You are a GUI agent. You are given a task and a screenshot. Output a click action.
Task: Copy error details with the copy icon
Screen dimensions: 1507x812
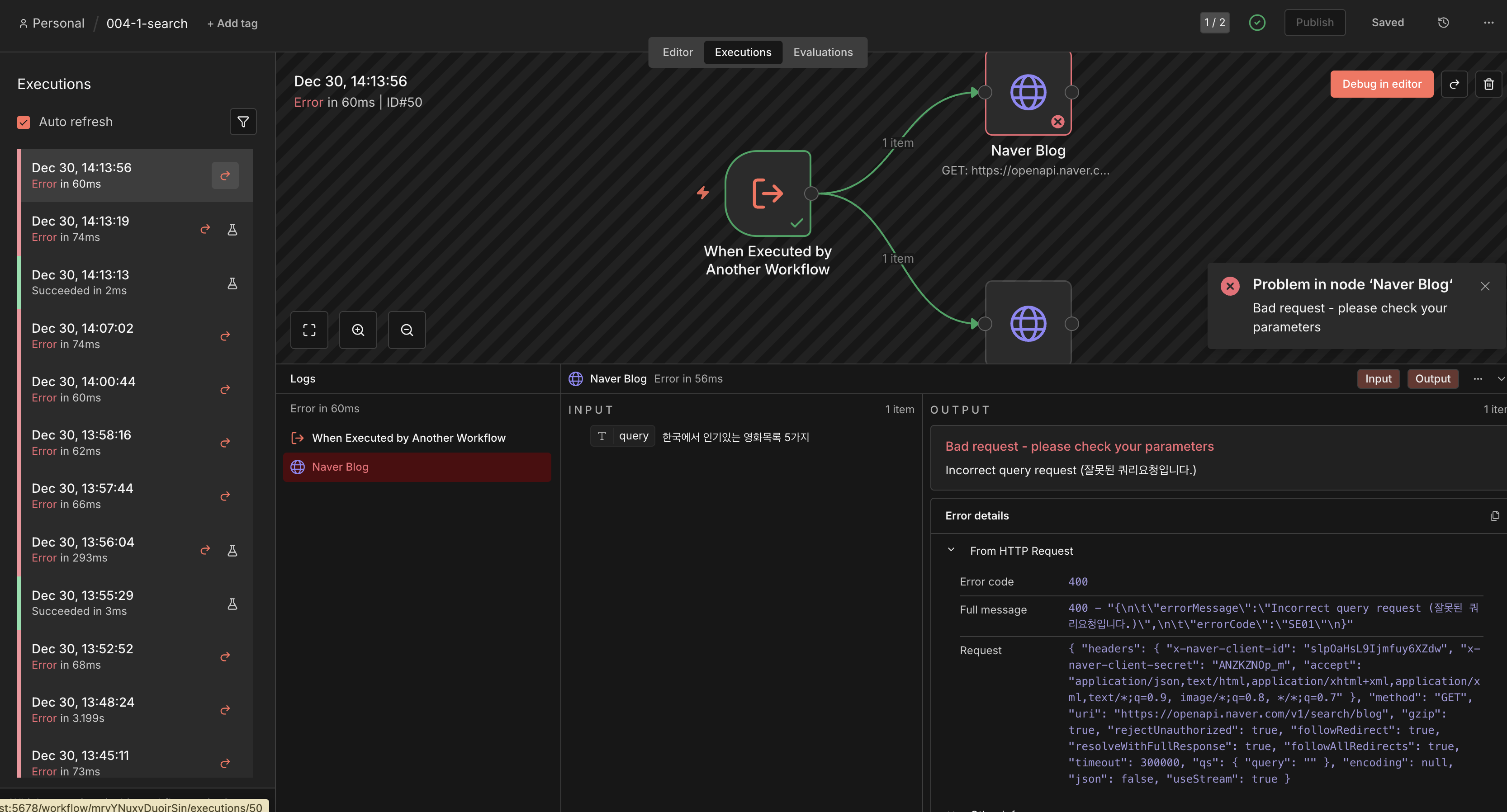coord(1494,515)
